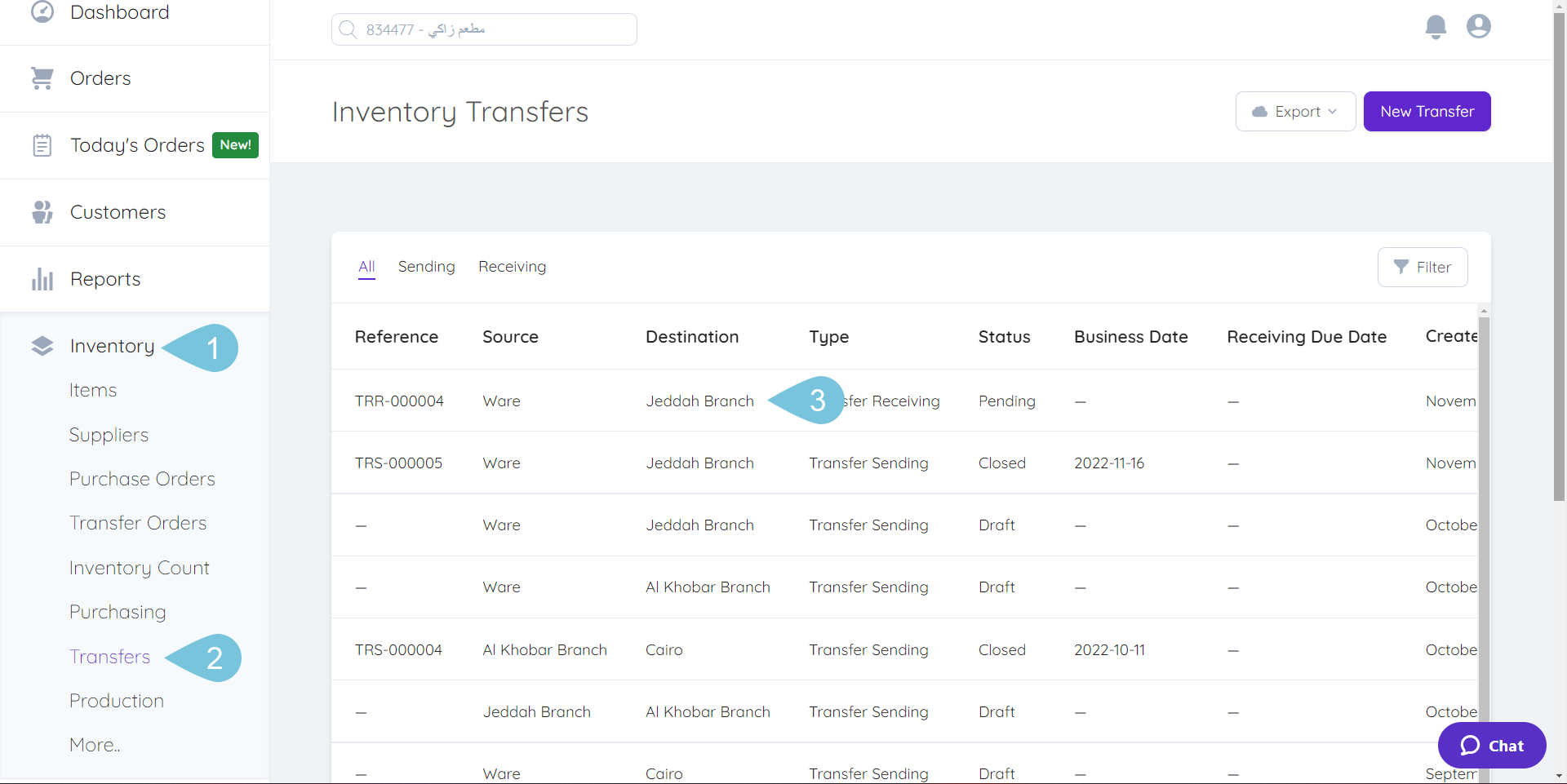This screenshot has height=784, width=1567.
Task: Switch to the Sending tab
Action: pyautogui.click(x=426, y=266)
